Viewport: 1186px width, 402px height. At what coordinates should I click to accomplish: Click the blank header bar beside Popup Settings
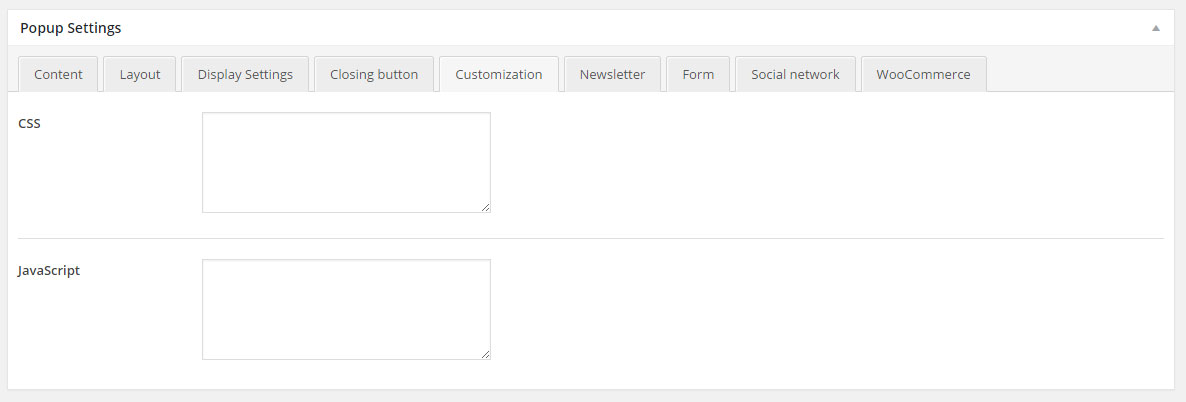click(635, 28)
